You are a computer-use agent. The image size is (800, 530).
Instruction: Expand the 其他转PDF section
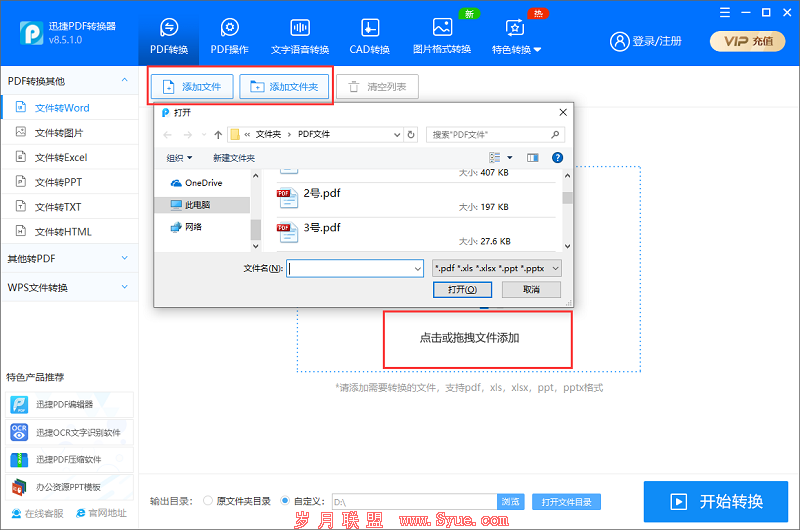point(69,259)
